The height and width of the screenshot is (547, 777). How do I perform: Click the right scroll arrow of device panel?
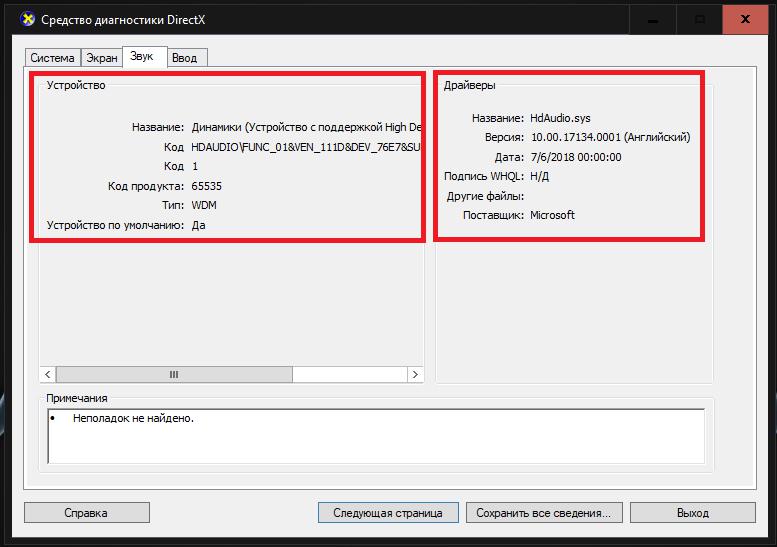point(415,375)
